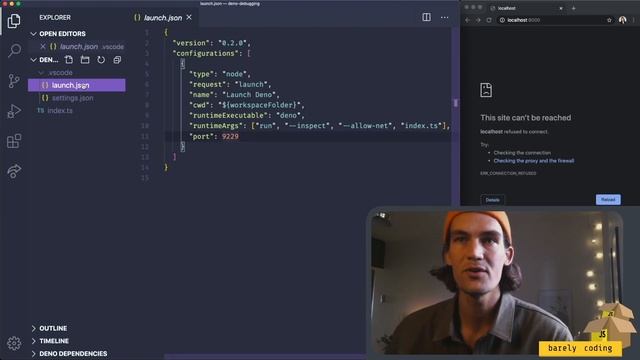Open the editor More Actions menu
Screen dimensions: 640x360
[444, 17]
